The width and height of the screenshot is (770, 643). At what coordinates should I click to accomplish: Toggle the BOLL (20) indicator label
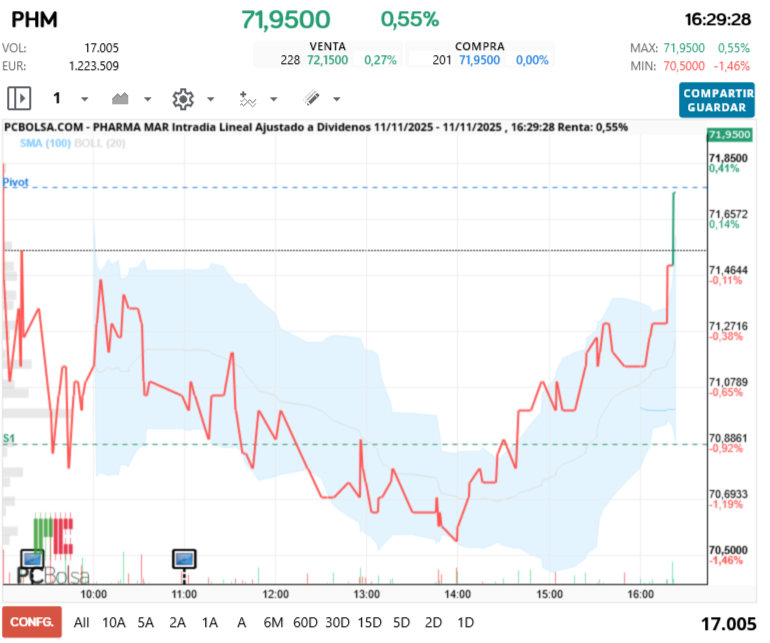coord(100,143)
